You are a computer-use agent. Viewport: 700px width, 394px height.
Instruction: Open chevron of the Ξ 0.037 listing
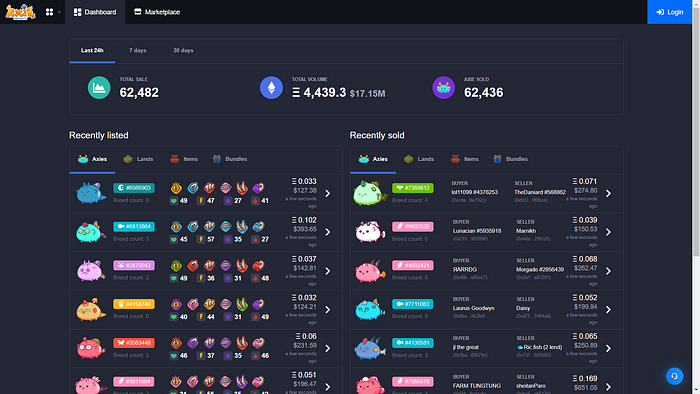(328, 271)
